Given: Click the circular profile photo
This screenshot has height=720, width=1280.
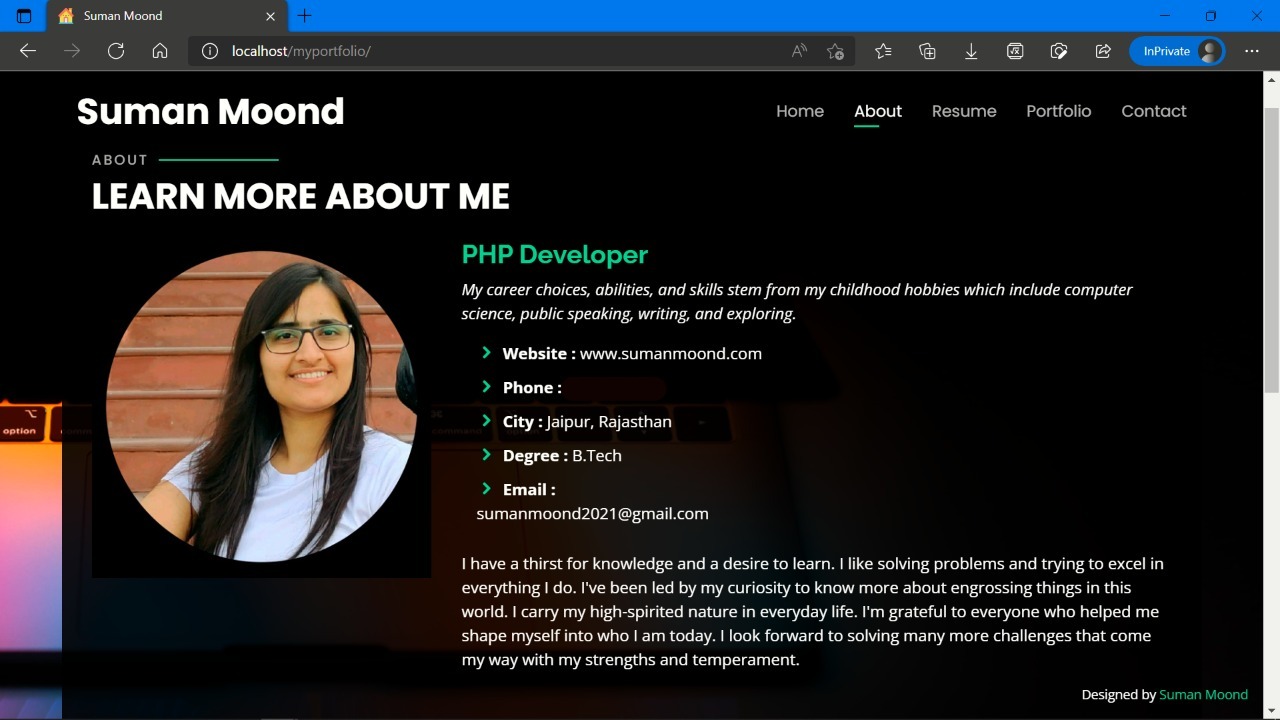Looking at the screenshot, I should pyautogui.click(x=261, y=406).
